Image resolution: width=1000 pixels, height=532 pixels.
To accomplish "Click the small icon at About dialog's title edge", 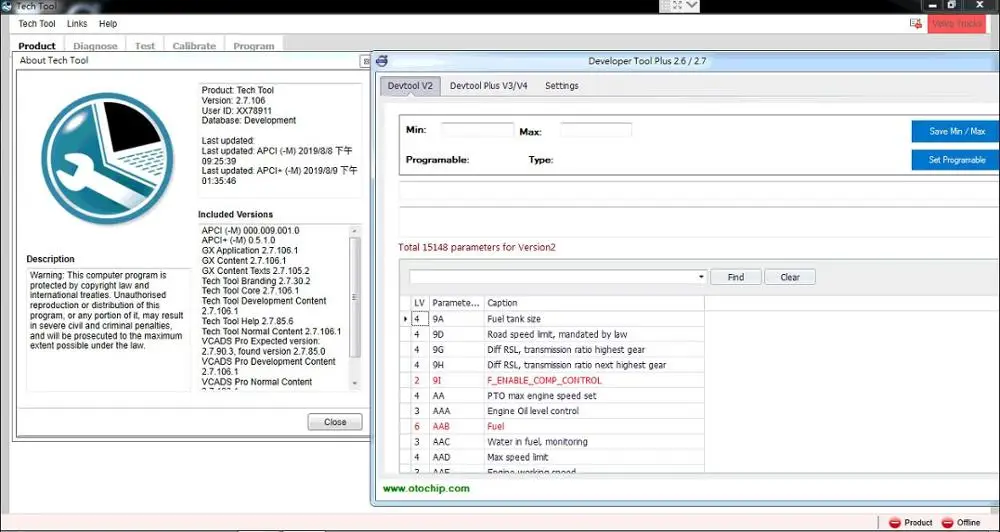I will [x=365, y=61].
